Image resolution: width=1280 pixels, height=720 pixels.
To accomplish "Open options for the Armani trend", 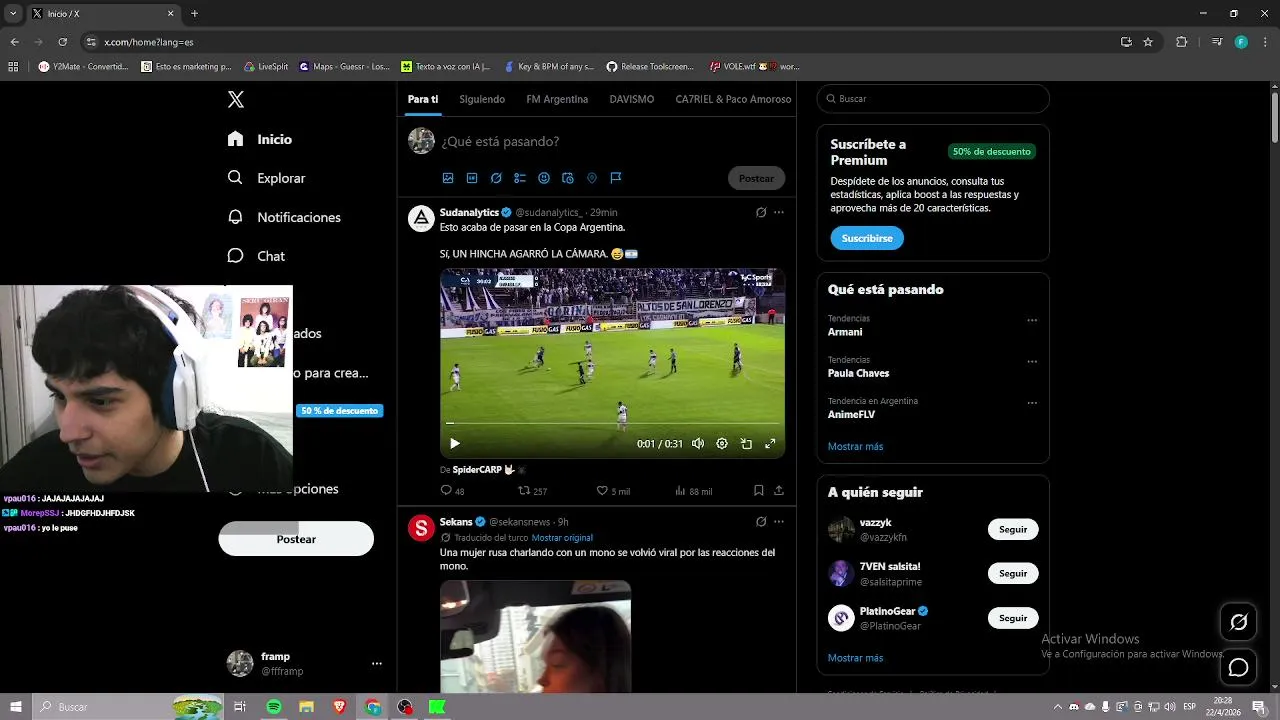I will point(1032,320).
